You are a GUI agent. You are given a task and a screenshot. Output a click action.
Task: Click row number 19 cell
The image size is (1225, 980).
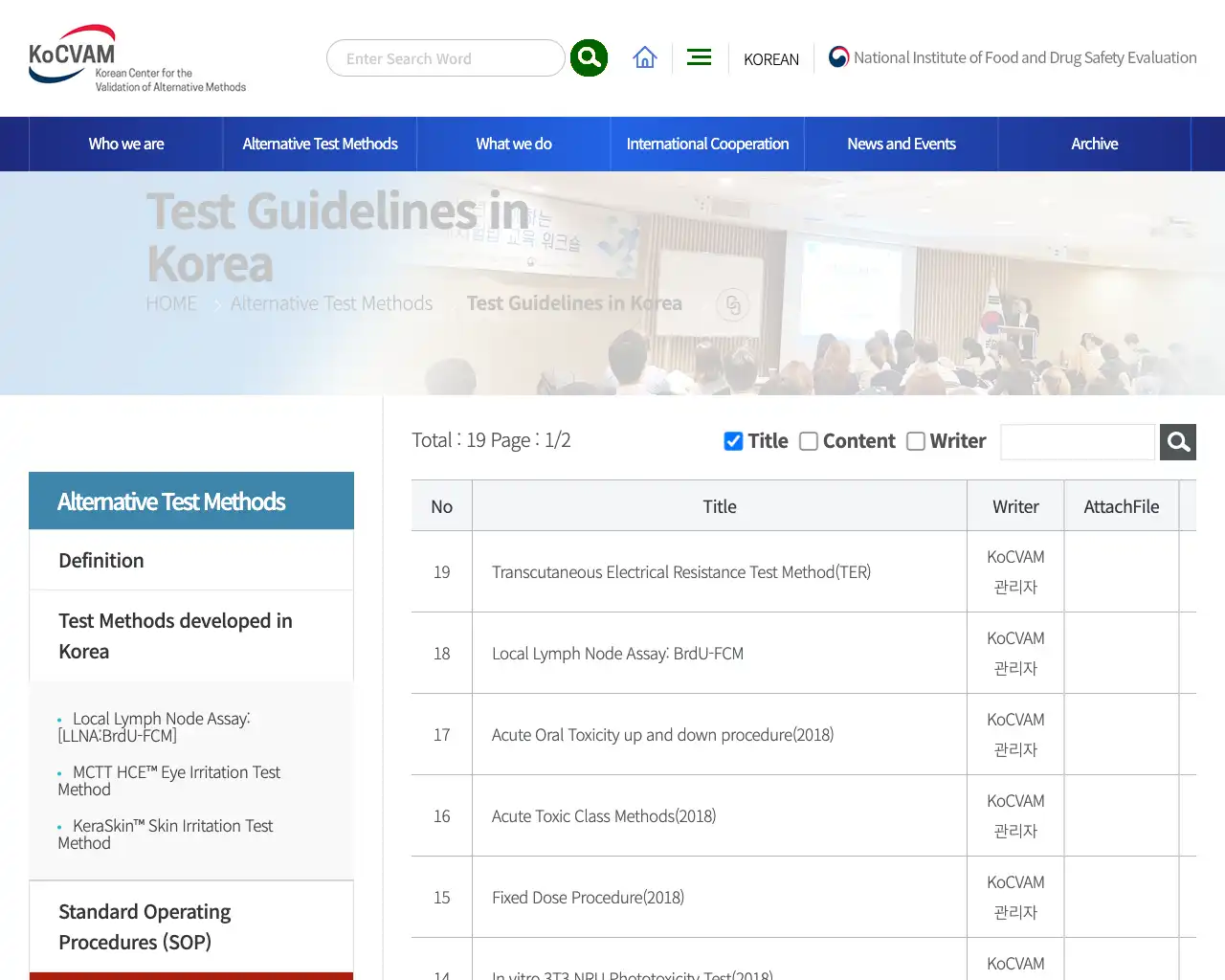(x=441, y=572)
